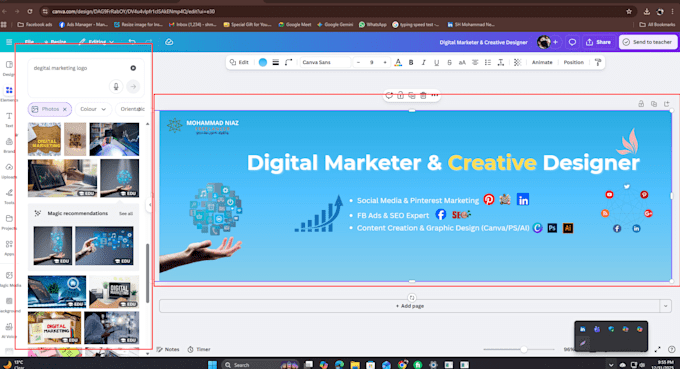This screenshot has height=369, width=680.
Task: Open the Timer
Action: 199,349
